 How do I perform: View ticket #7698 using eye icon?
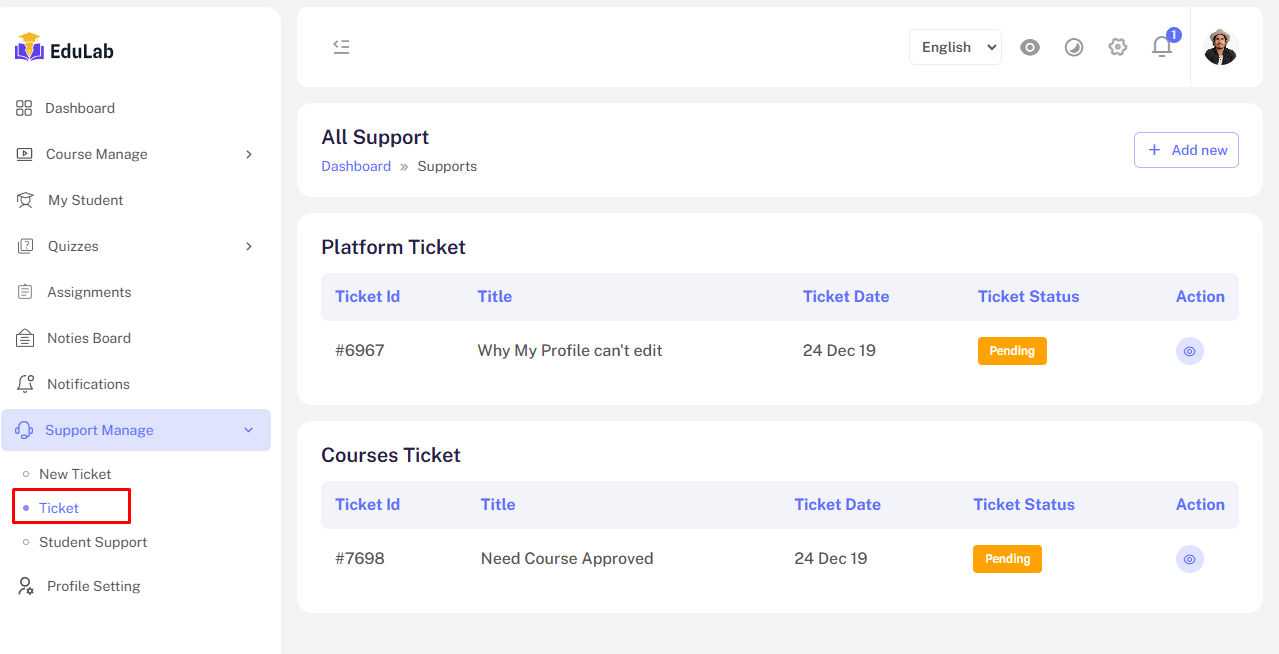coord(1189,559)
